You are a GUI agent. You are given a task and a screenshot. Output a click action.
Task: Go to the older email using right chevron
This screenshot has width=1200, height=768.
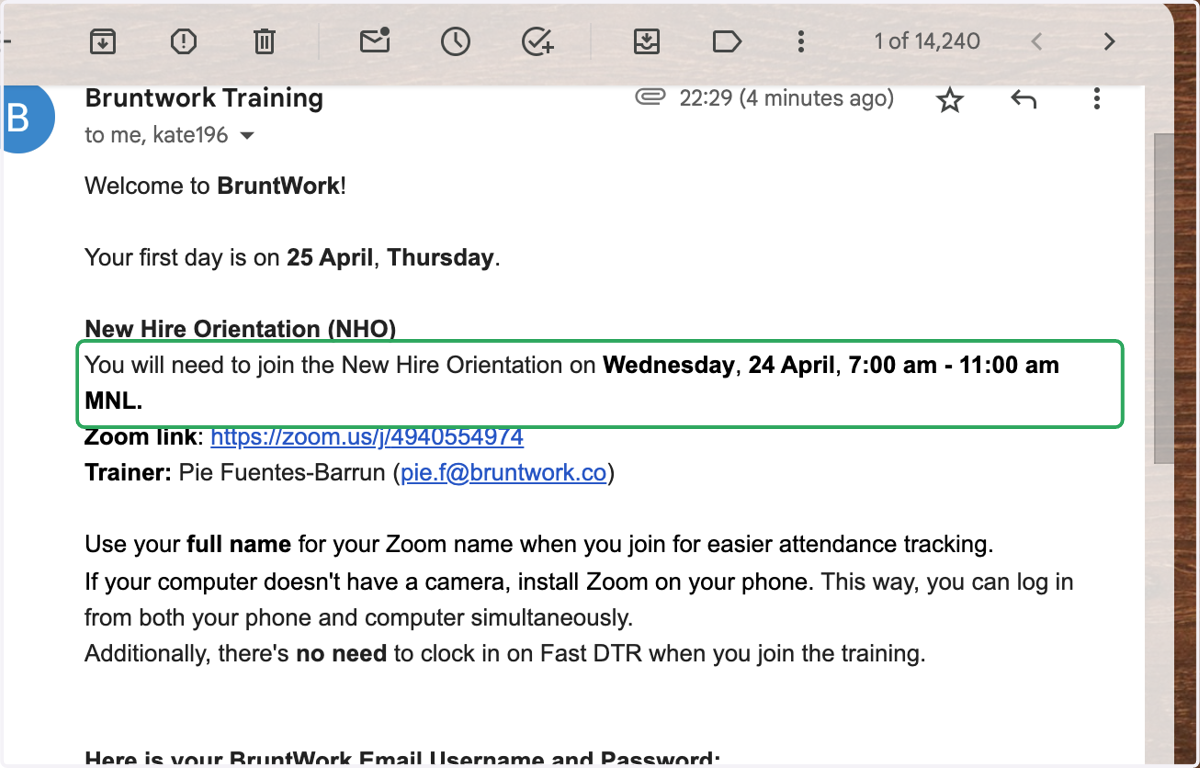click(1109, 41)
